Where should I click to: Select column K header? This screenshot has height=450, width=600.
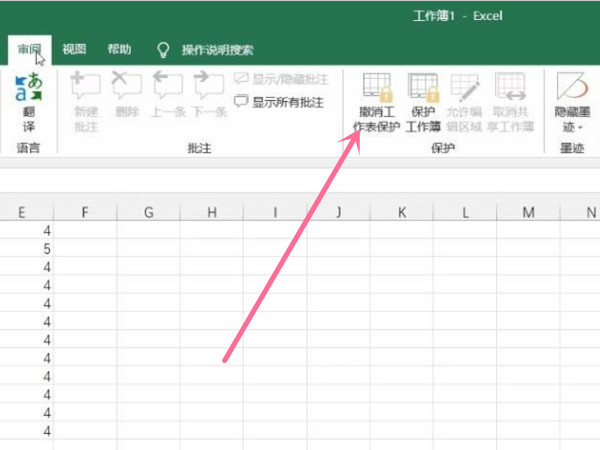pos(401,212)
